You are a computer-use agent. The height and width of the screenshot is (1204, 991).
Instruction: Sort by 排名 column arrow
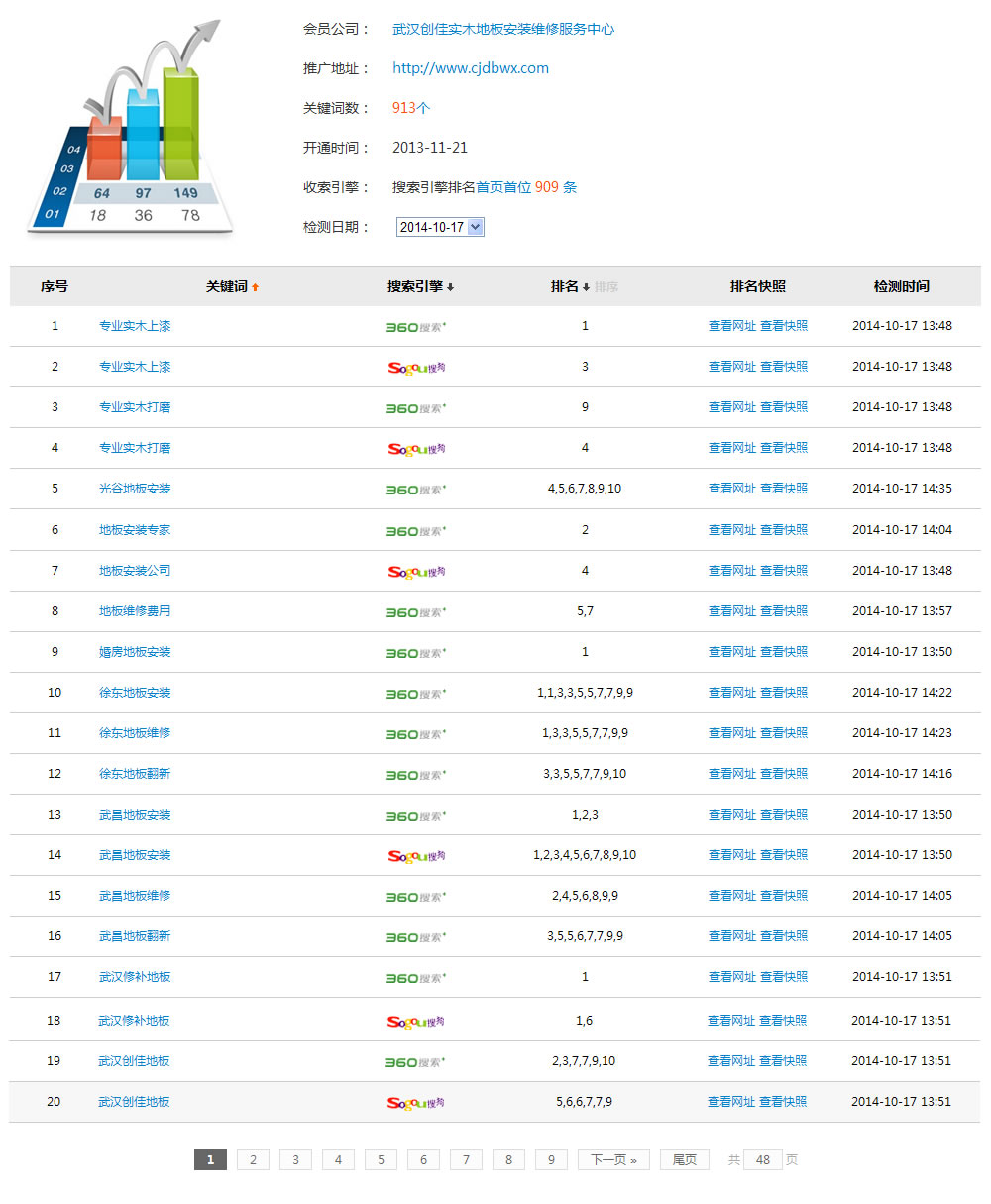586,287
